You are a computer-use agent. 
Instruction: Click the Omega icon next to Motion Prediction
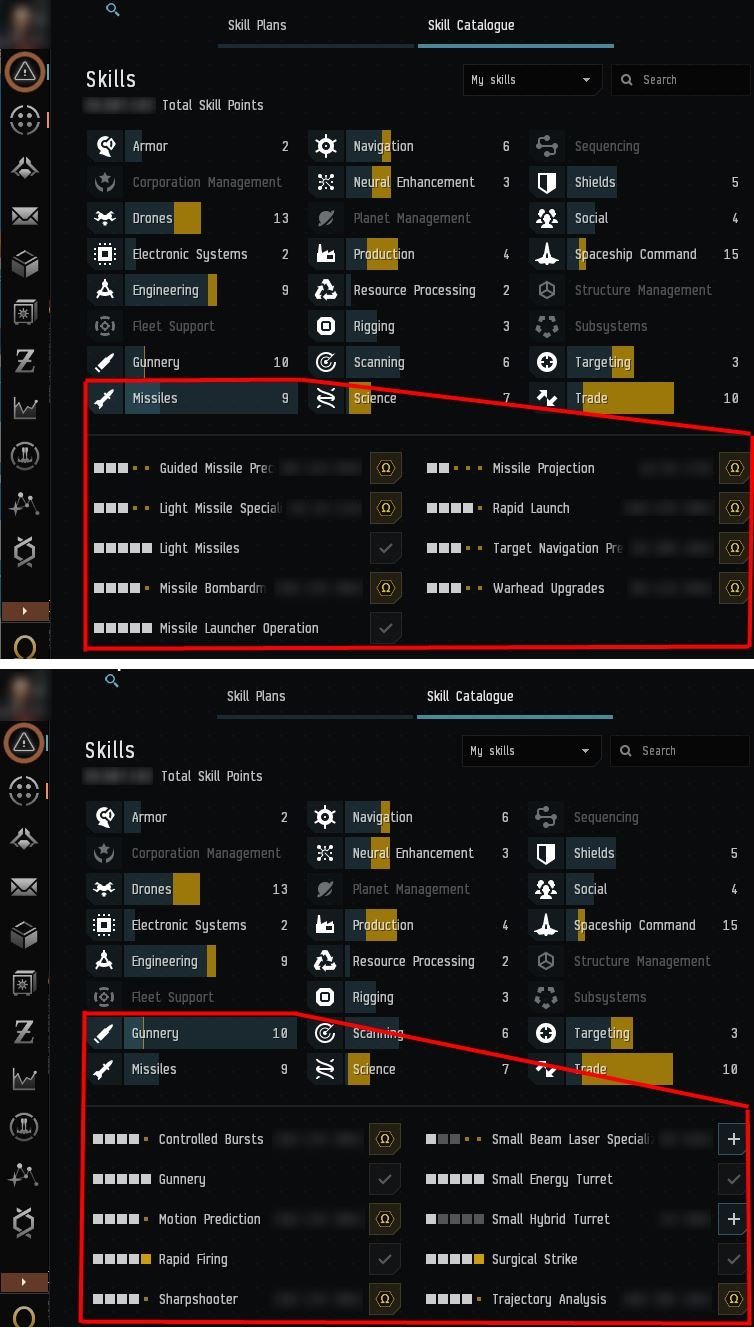(x=384, y=1219)
